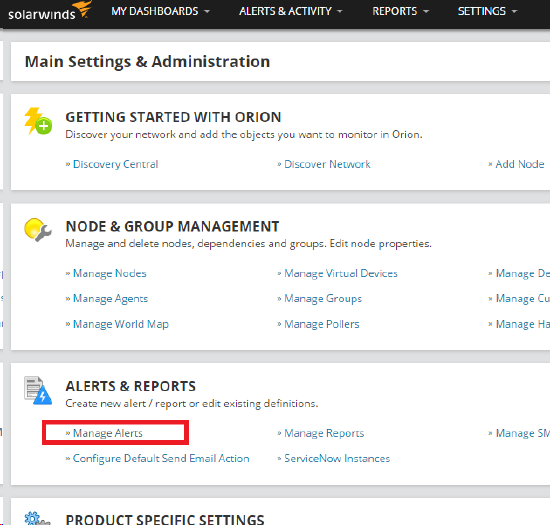Open the Discovery Central link
550x525 pixels.
[x=115, y=164]
